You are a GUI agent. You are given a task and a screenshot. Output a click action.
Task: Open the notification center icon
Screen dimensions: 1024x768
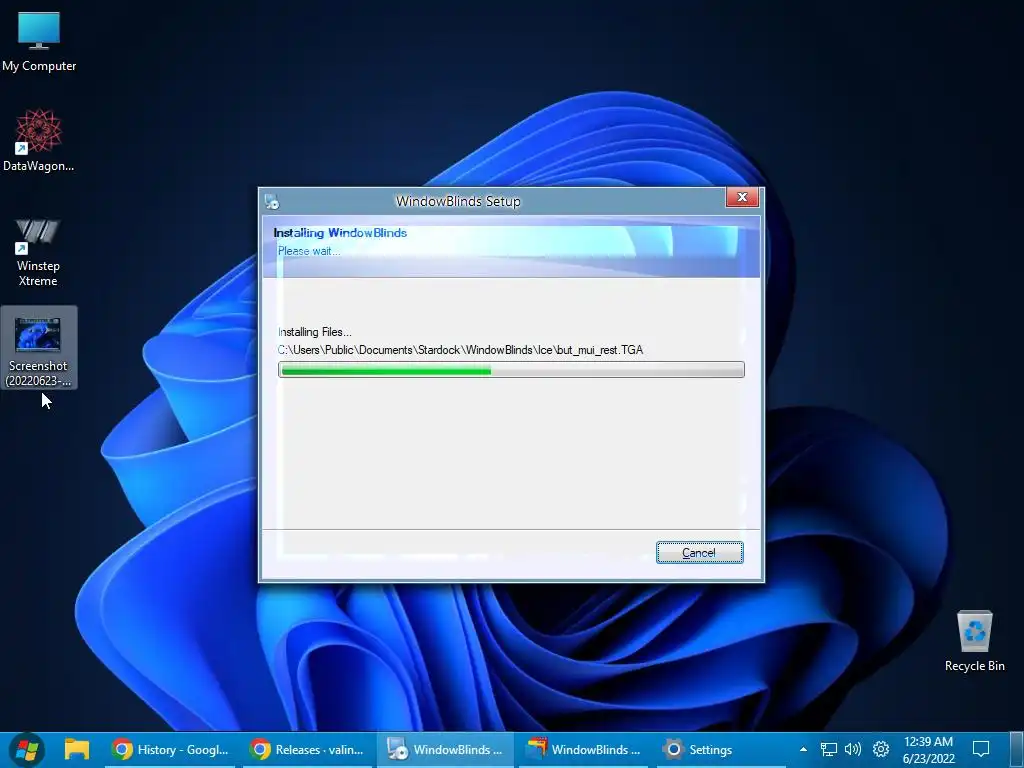coord(981,749)
